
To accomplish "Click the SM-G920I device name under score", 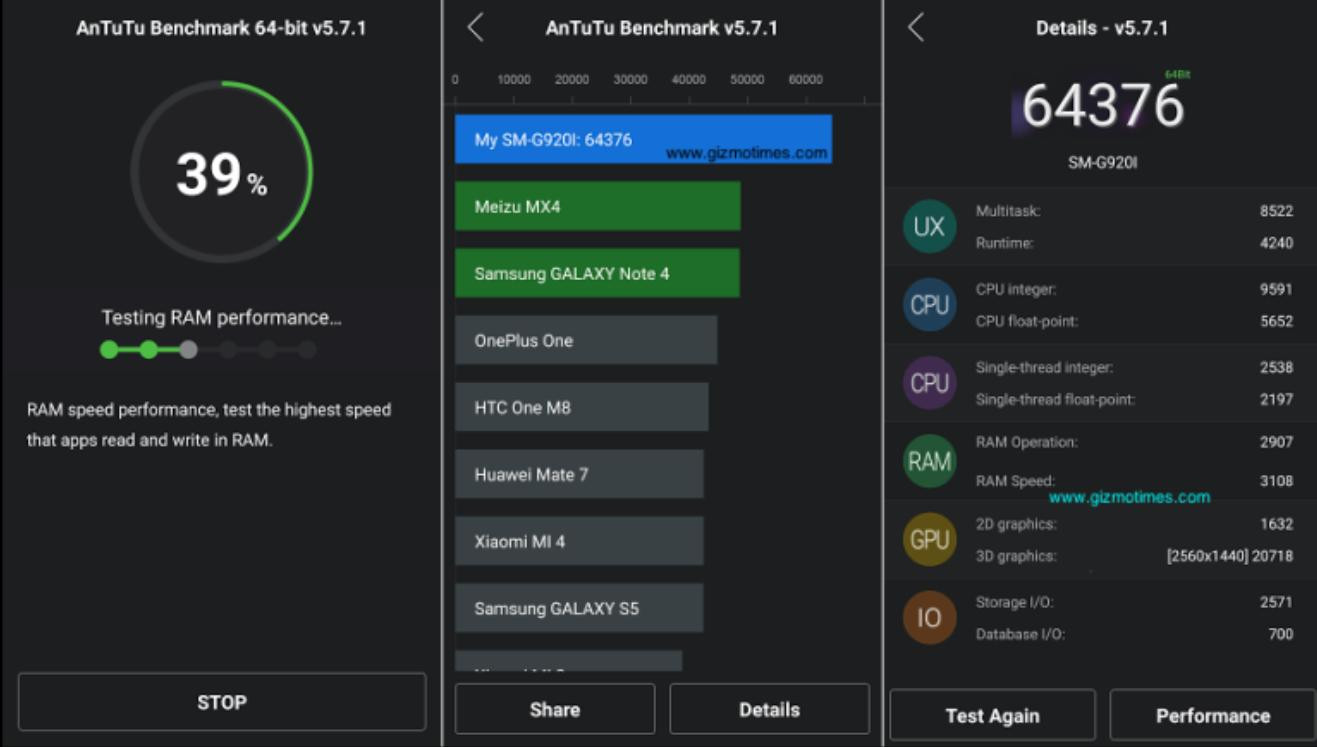I will click(x=1102, y=162).
